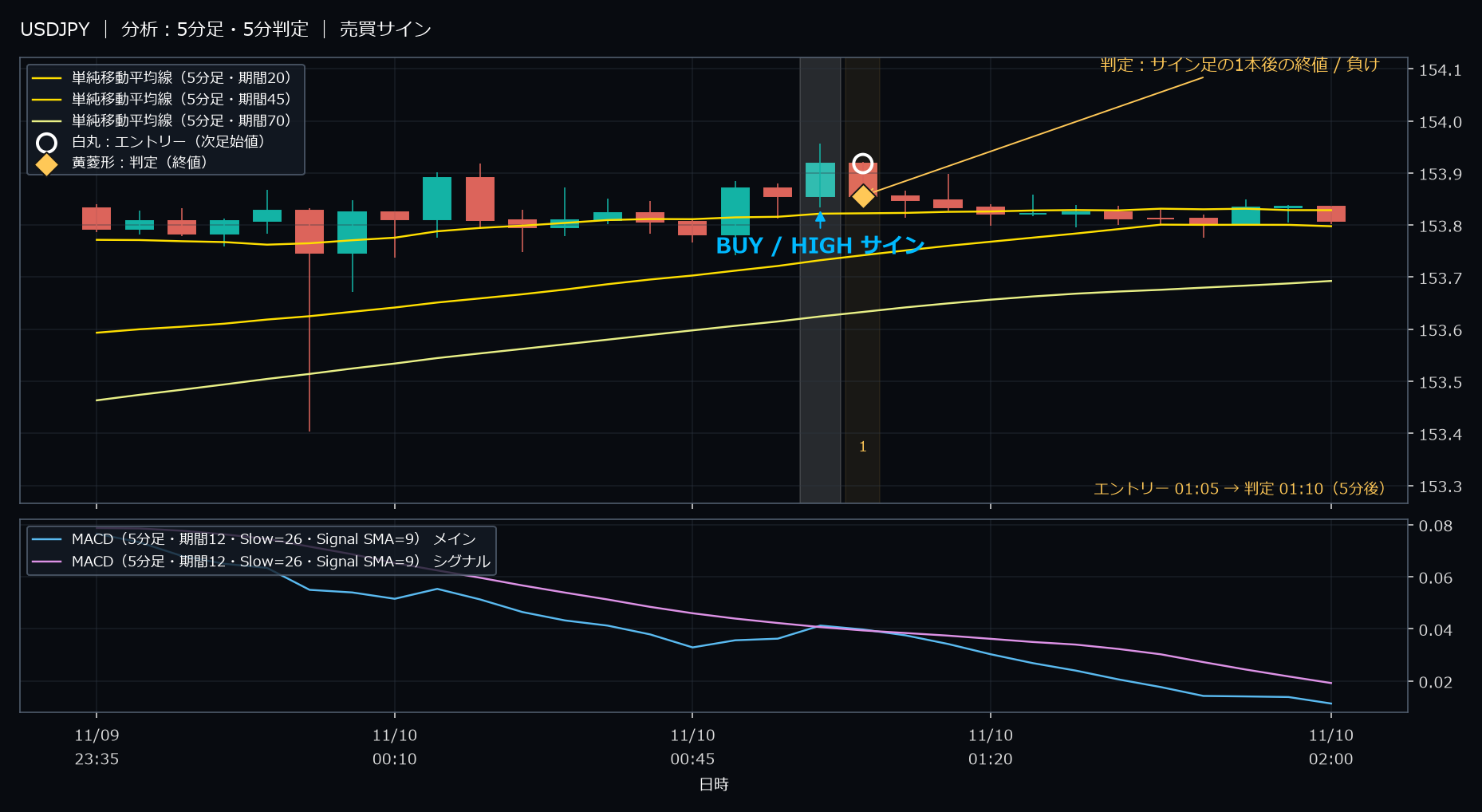Image resolution: width=1482 pixels, height=812 pixels.
Task: Click the 11/09 23:35 time axis label
Action: [x=97, y=747]
